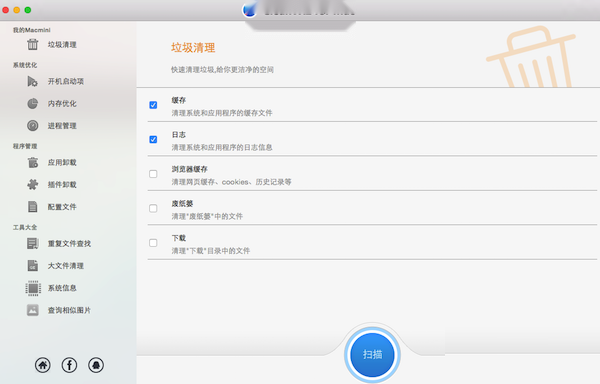600x384 pixels.
Task: Click the 下载 row title
Action: 179,238
